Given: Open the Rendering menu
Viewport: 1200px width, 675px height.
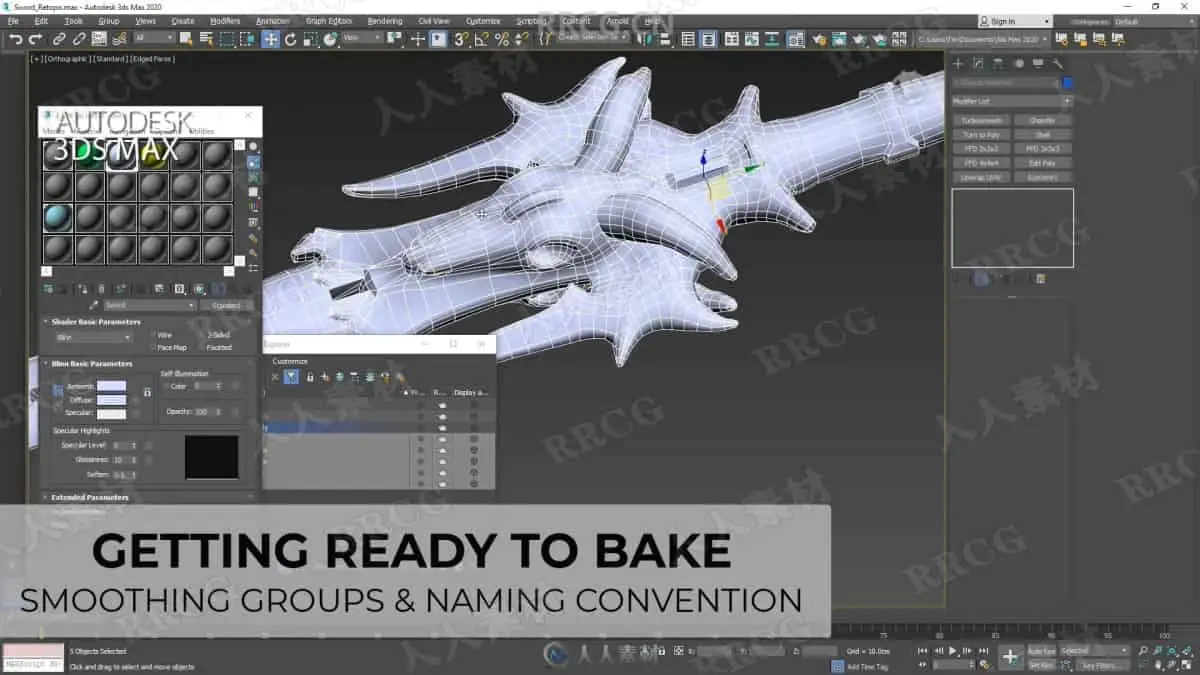Looking at the screenshot, I should (385, 21).
